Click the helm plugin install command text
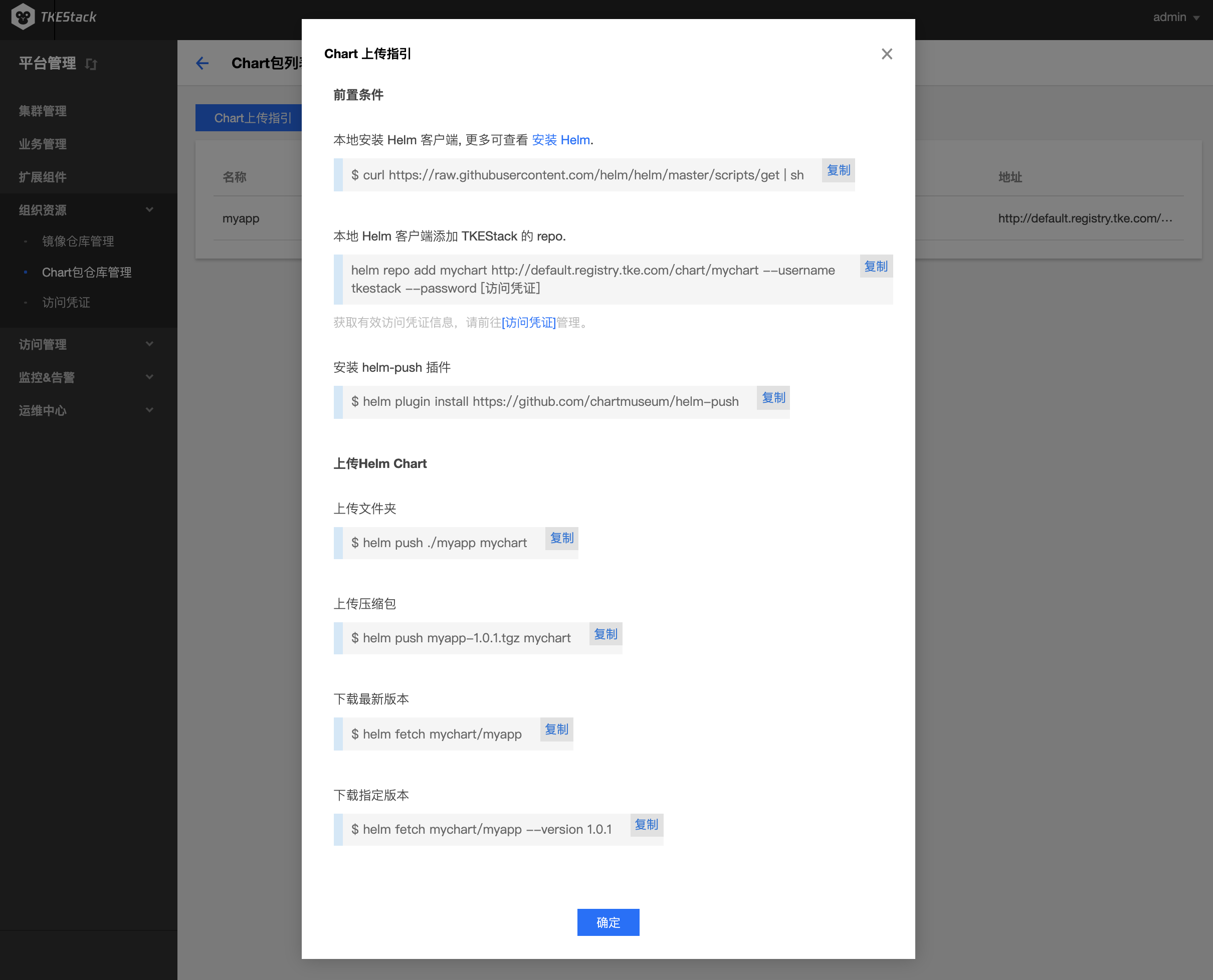This screenshot has height=980, width=1213. coord(544,401)
